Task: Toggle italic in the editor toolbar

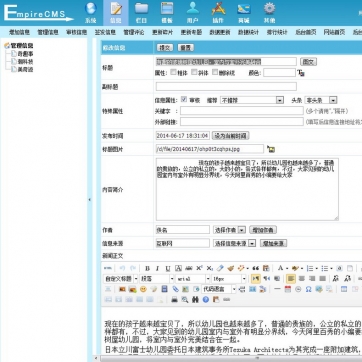Action: pyautogui.click(x=157, y=268)
